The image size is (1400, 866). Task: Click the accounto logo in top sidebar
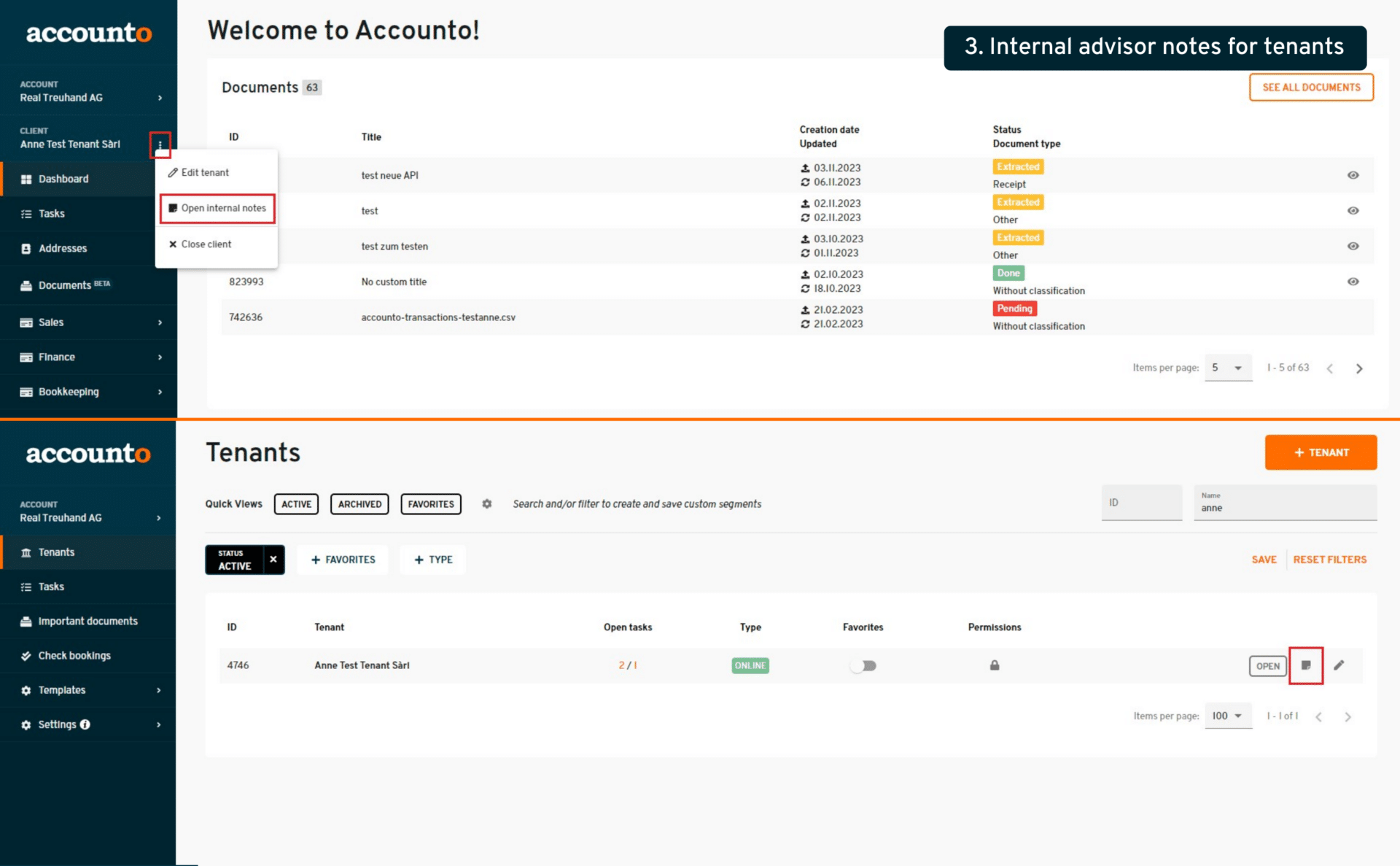coord(89,33)
